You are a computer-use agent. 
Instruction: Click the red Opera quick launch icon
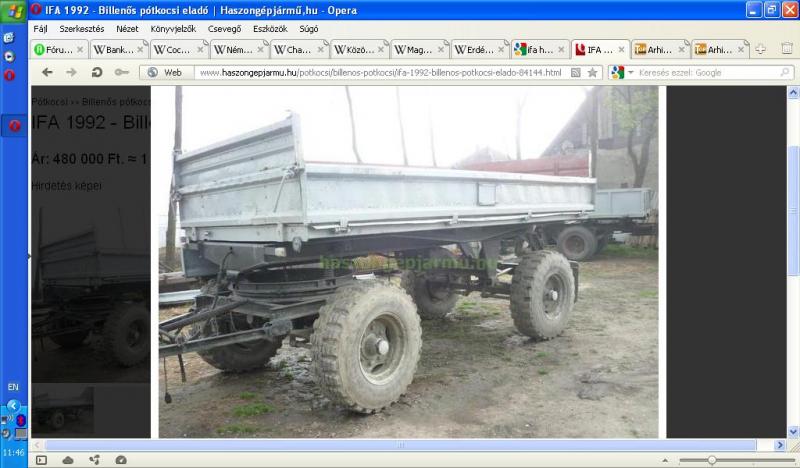pyautogui.click(x=9, y=76)
